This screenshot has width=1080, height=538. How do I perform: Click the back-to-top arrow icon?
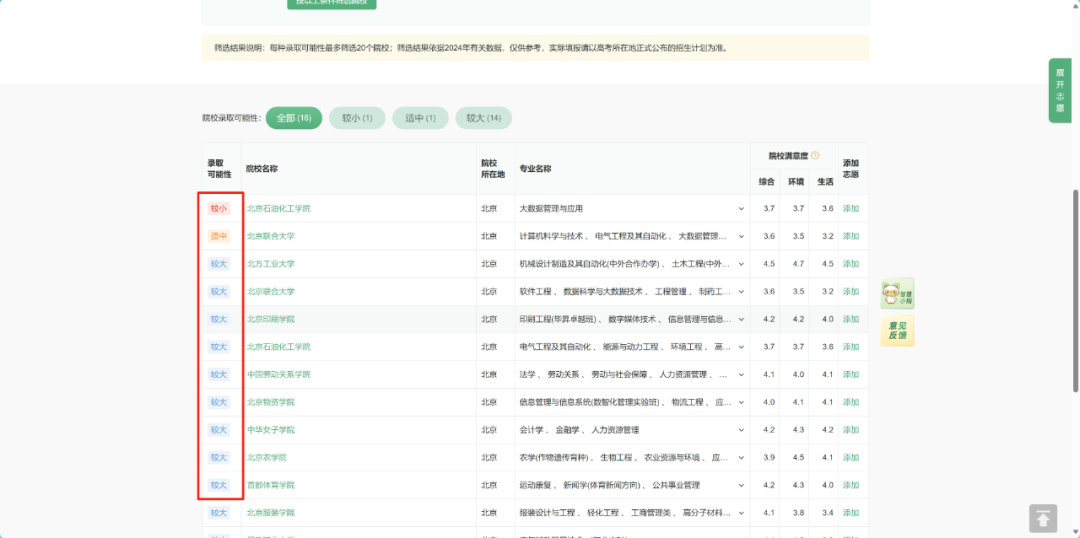click(x=1043, y=519)
